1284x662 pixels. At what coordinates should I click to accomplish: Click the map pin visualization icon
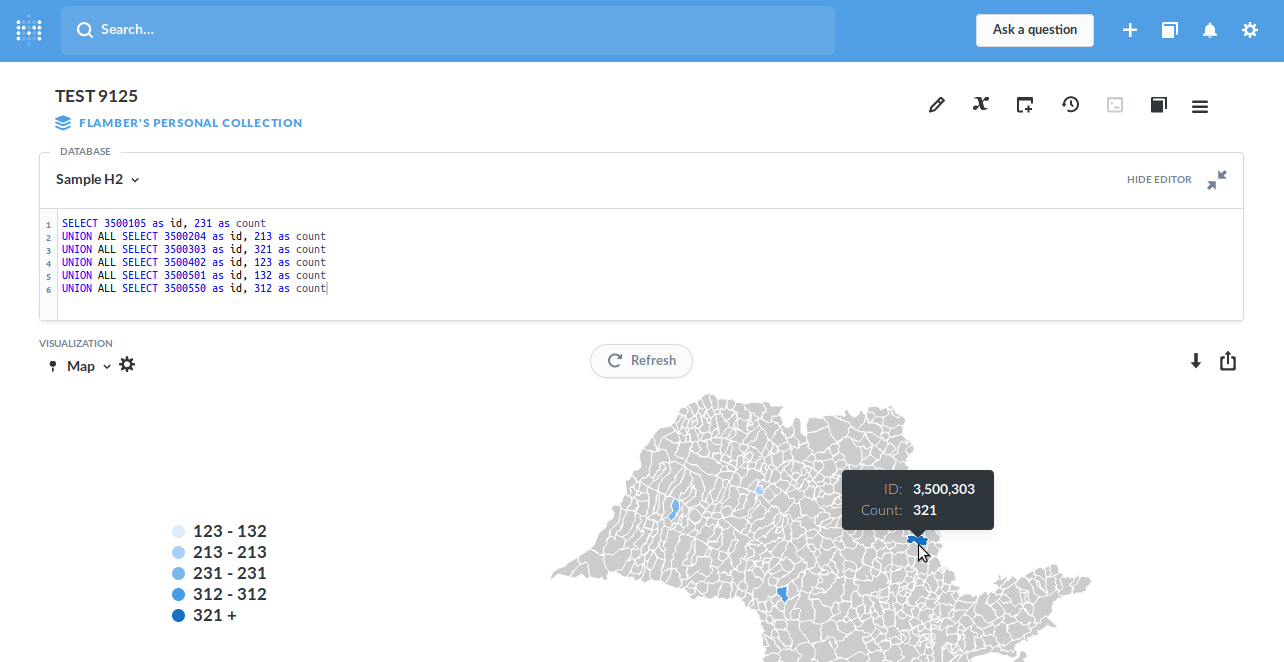tap(52, 365)
